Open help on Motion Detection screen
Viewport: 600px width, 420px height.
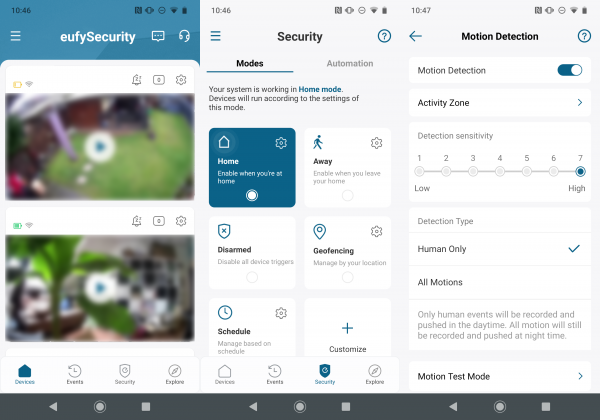584,36
